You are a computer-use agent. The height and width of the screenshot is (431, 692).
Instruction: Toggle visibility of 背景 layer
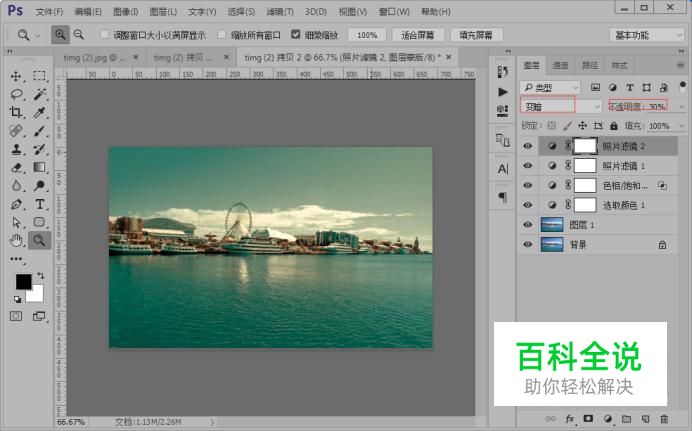tap(529, 244)
